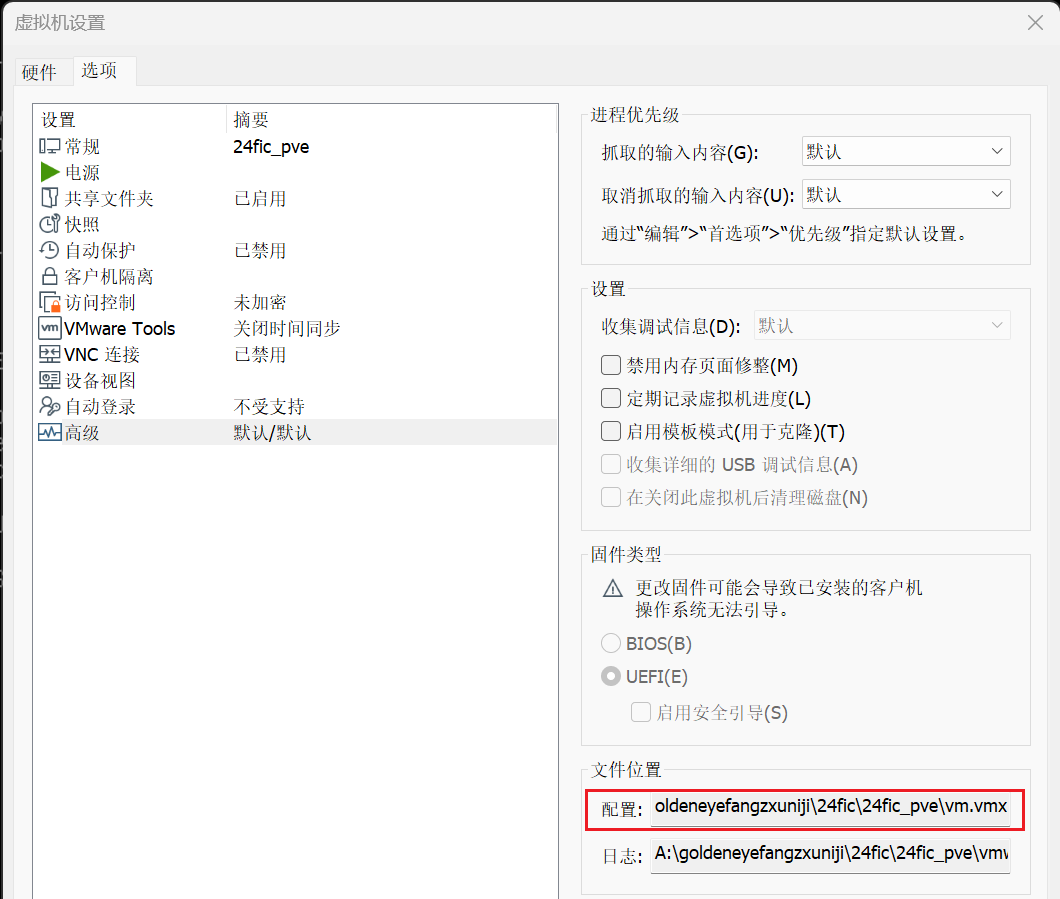
Task: Select the BIOS(B) firmware radio button
Action: coord(610,644)
